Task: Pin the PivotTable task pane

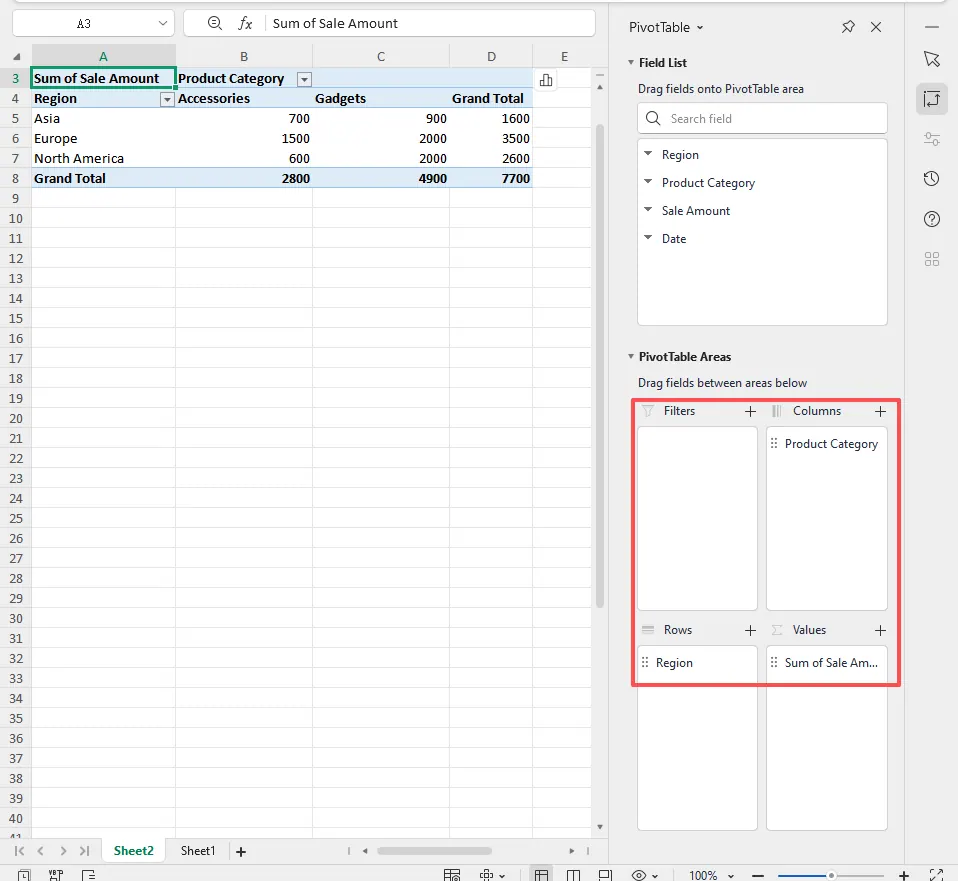Action: pyautogui.click(x=847, y=27)
